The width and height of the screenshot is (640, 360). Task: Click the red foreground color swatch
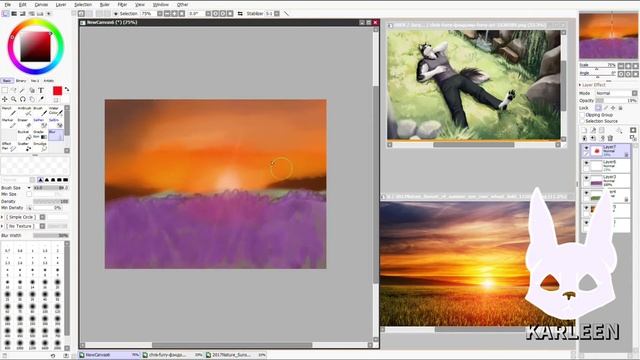pos(57,91)
